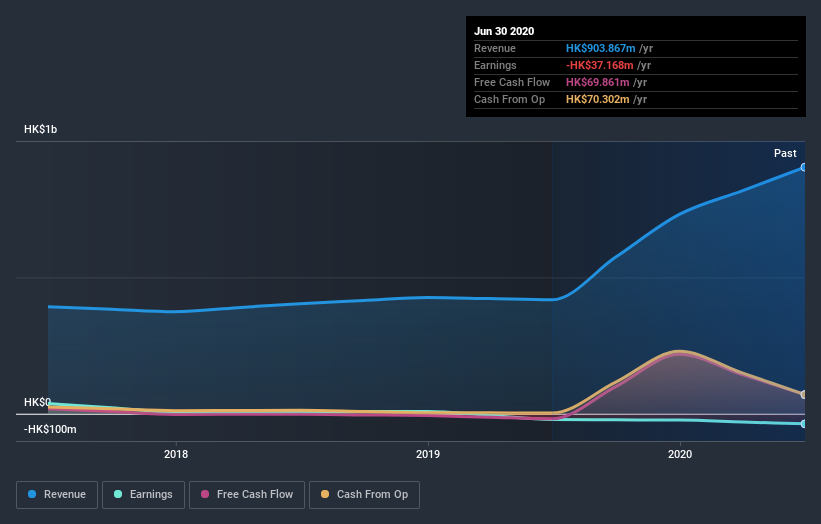Toggle the Cash From Op legend button
Screen dimensions: 821x524
pyautogui.click(x=364, y=495)
